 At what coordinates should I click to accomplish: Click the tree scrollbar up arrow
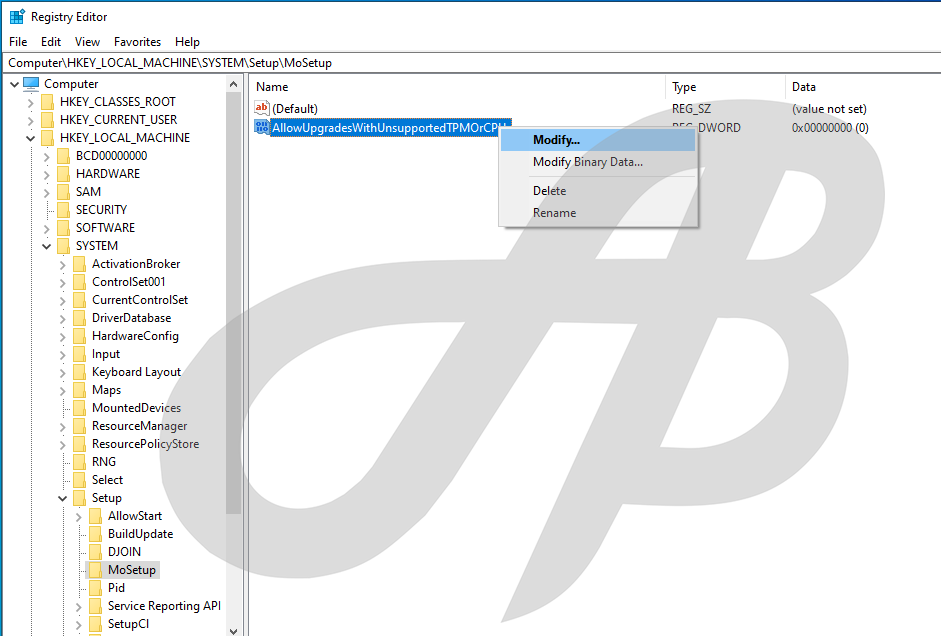pos(233,85)
